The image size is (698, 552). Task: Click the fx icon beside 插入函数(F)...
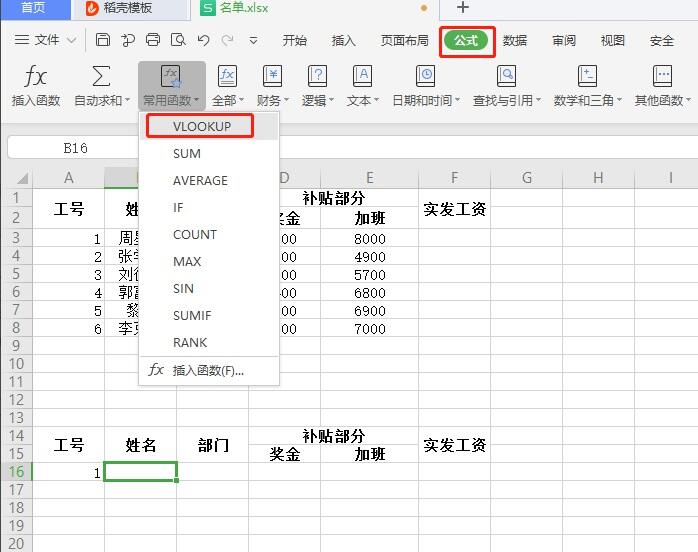(156, 369)
